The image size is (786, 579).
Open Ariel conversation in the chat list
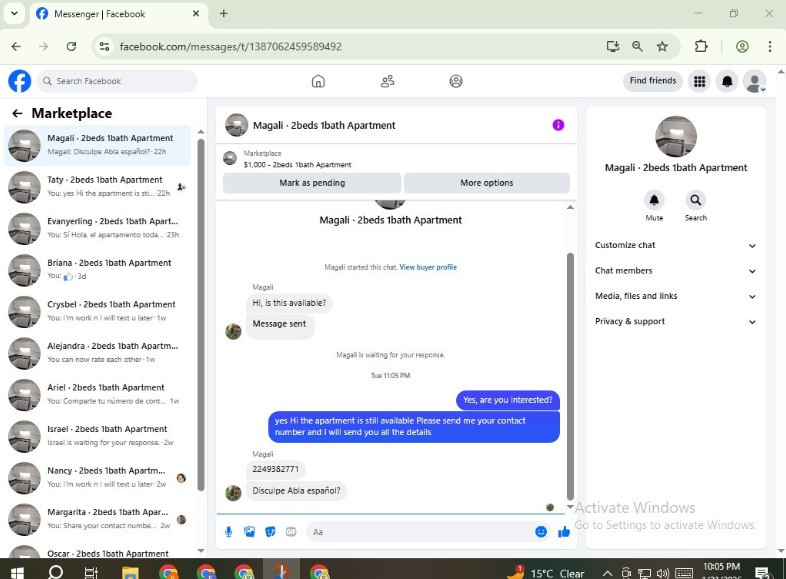coord(97,395)
